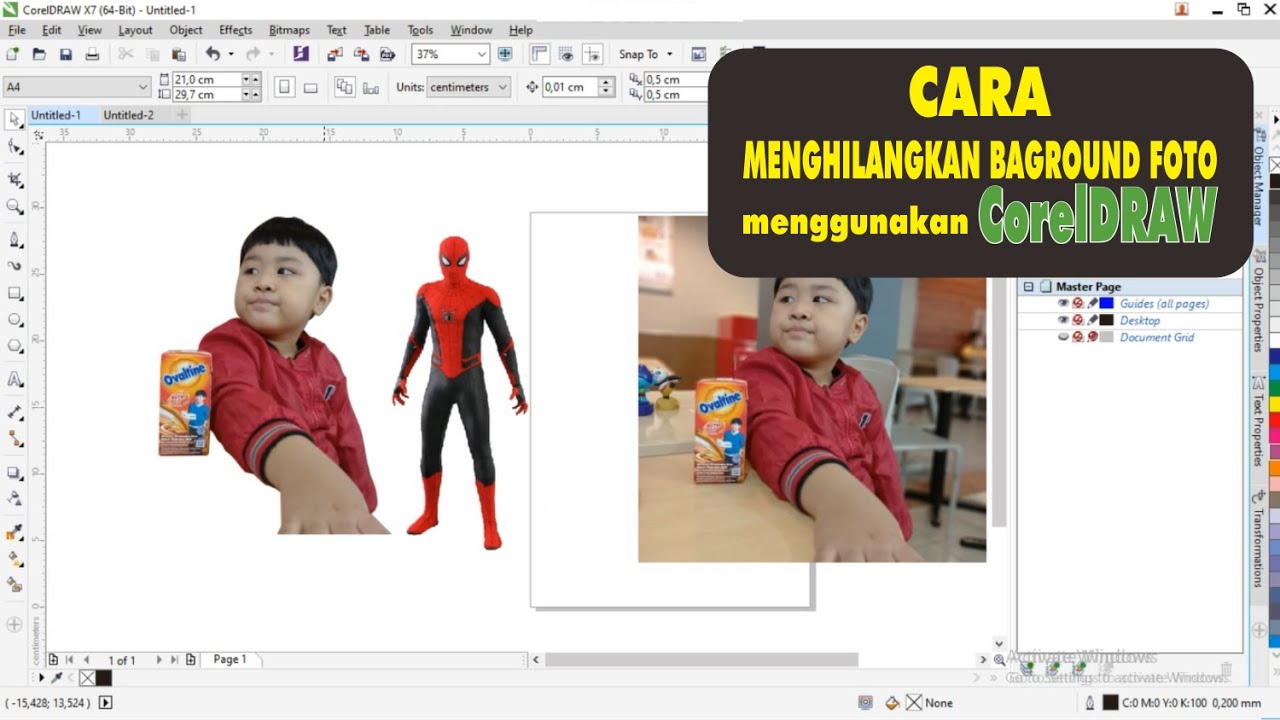Select the Crop tool
The image size is (1280, 720).
15,180
